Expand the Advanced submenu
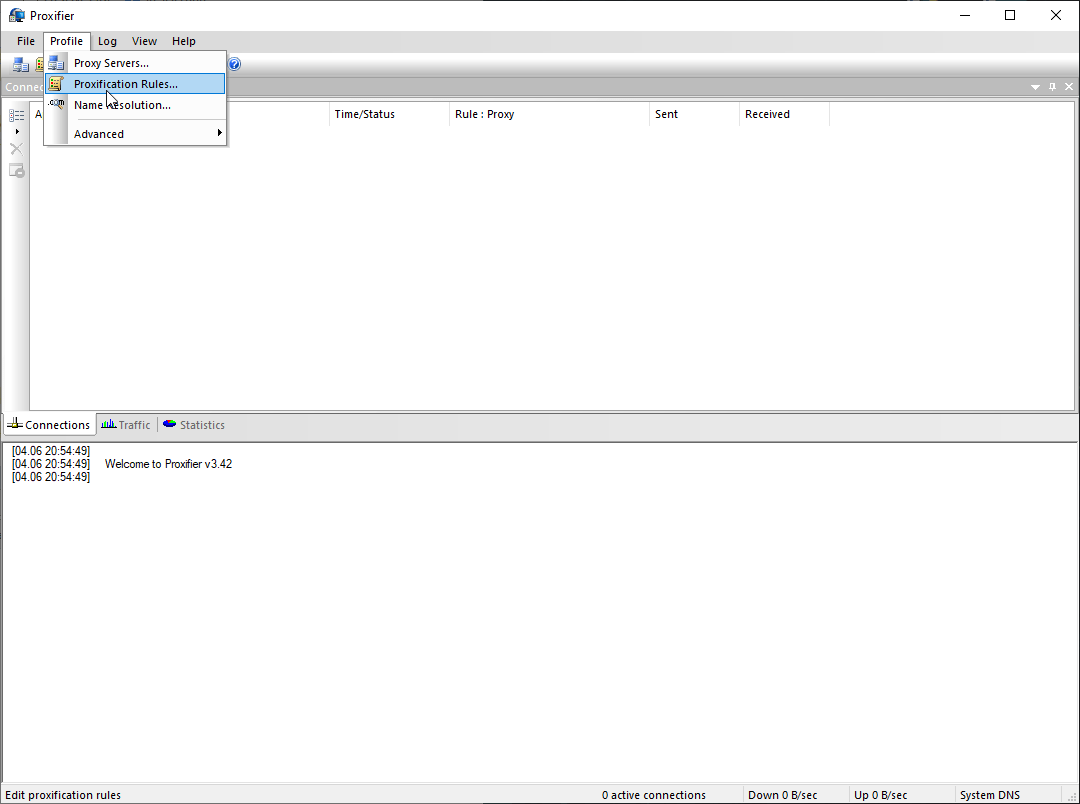This screenshot has width=1080, height=804. pos(135,134)
